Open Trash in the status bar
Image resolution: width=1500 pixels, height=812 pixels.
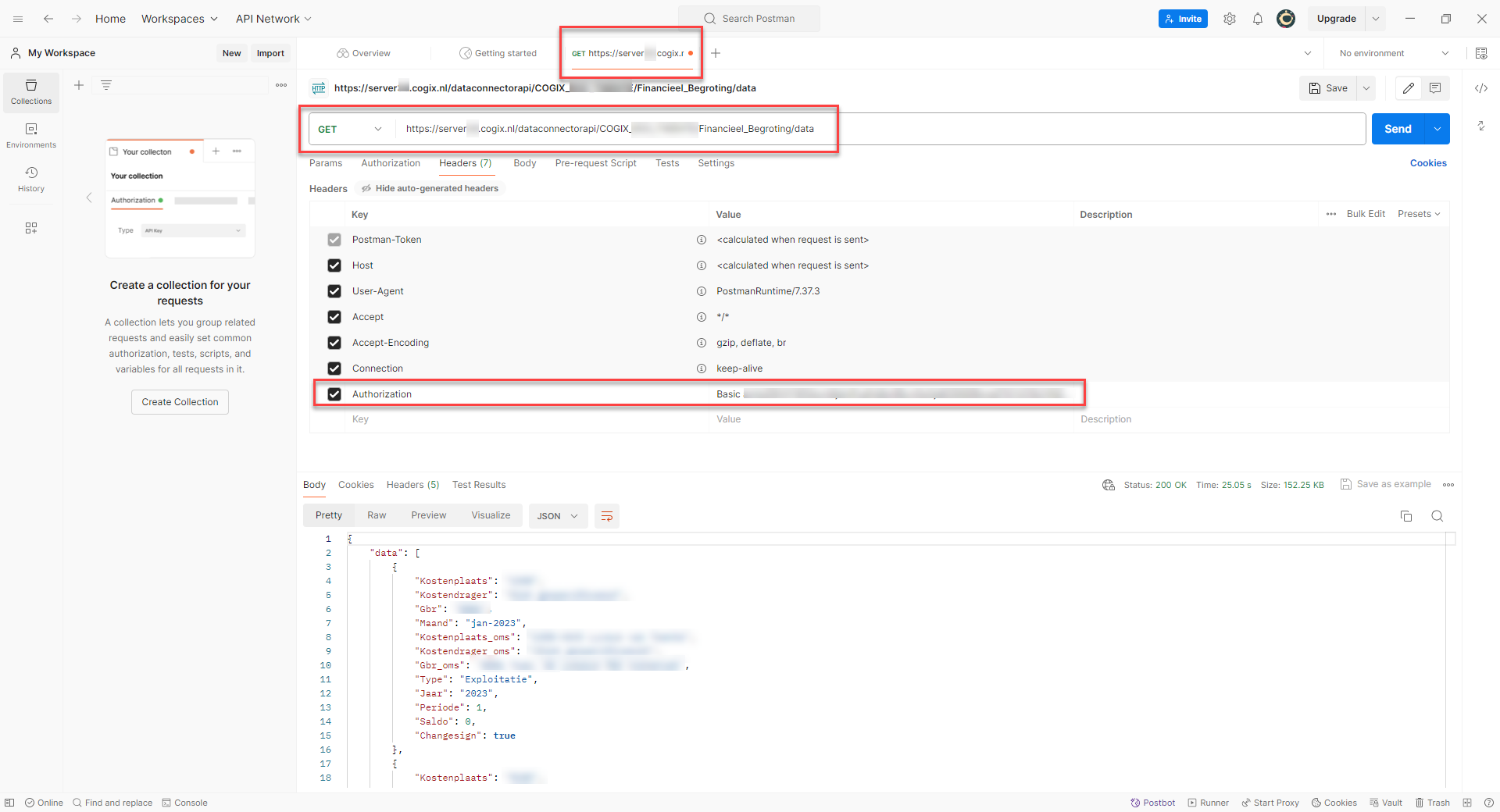1433,803
